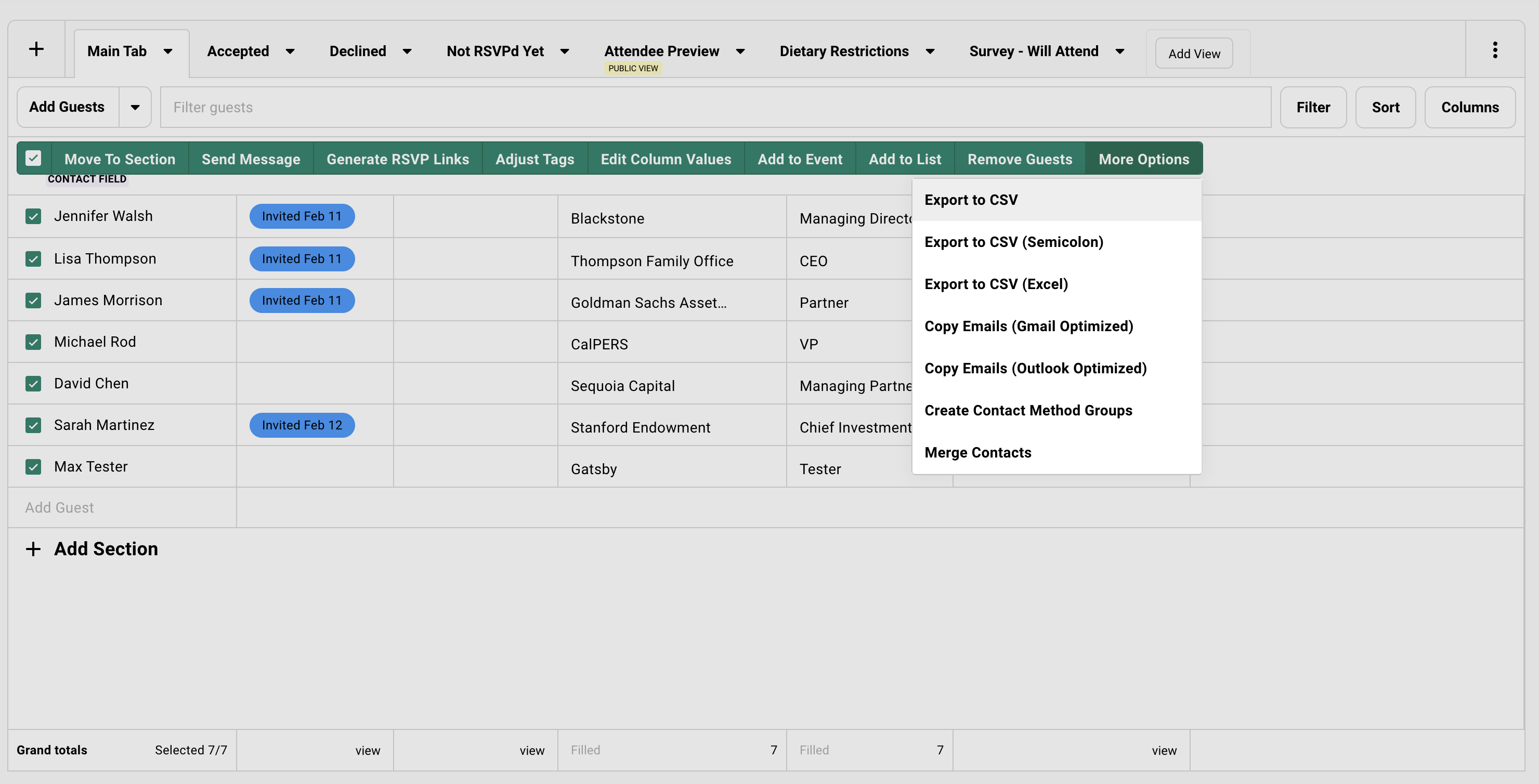Screen dimensions: 1539x784
Task: Click the Filter guests search field
Action: [418, 107]
